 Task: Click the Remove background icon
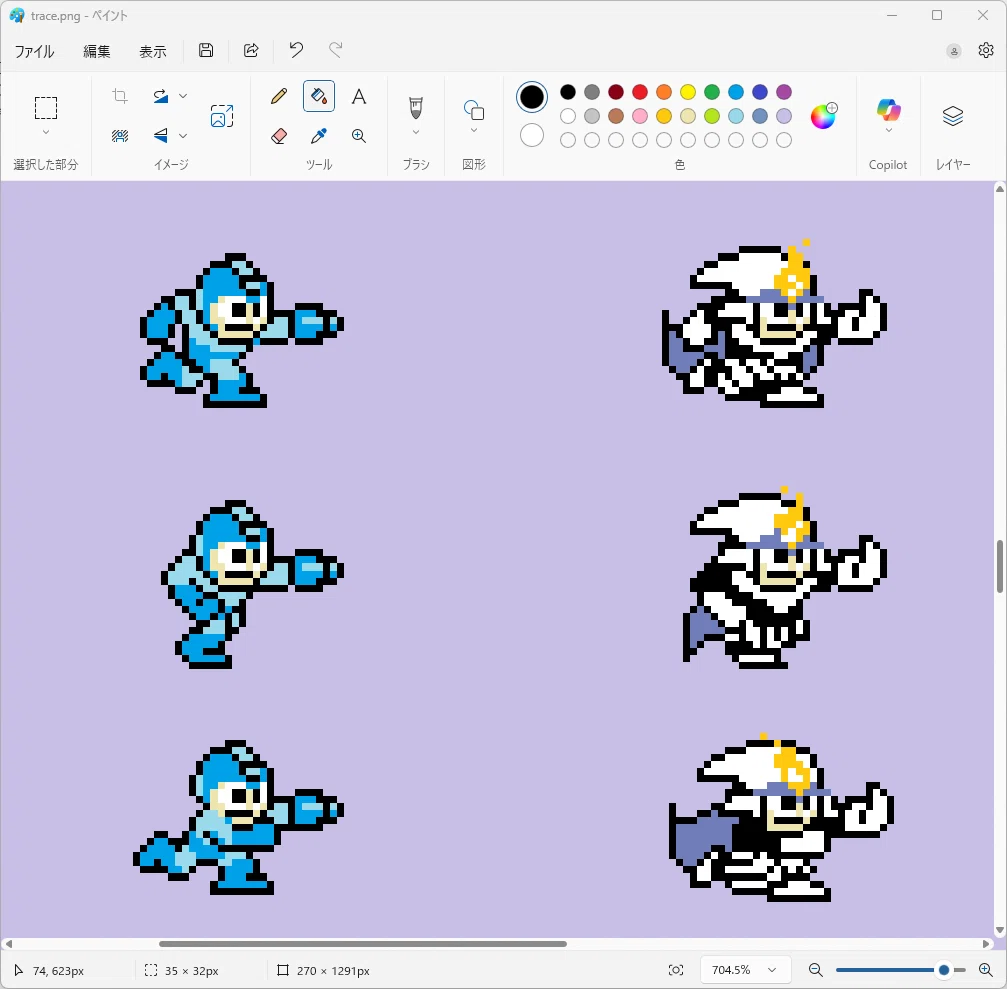pyautogui.click(x=119, y=136)
